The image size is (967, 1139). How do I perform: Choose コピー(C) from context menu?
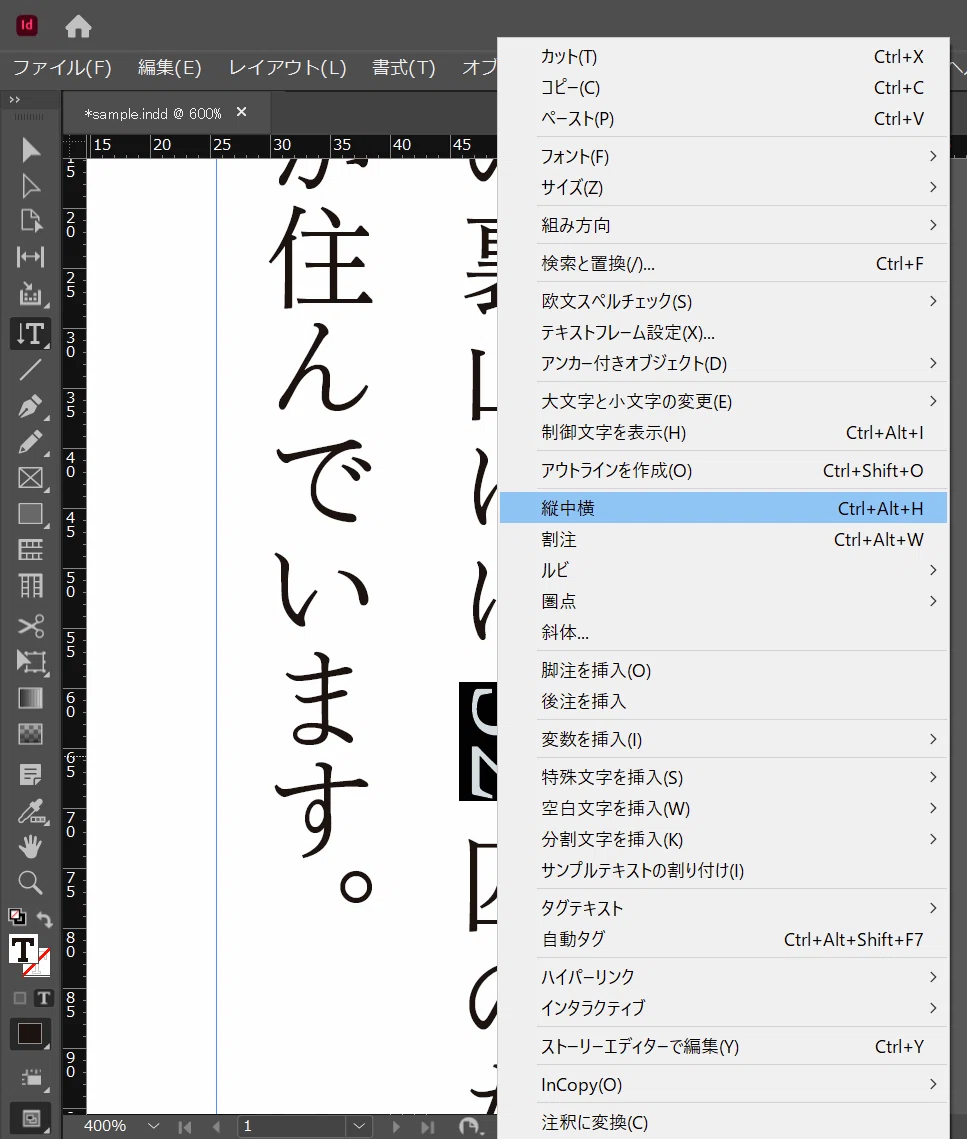coord(724,88)
